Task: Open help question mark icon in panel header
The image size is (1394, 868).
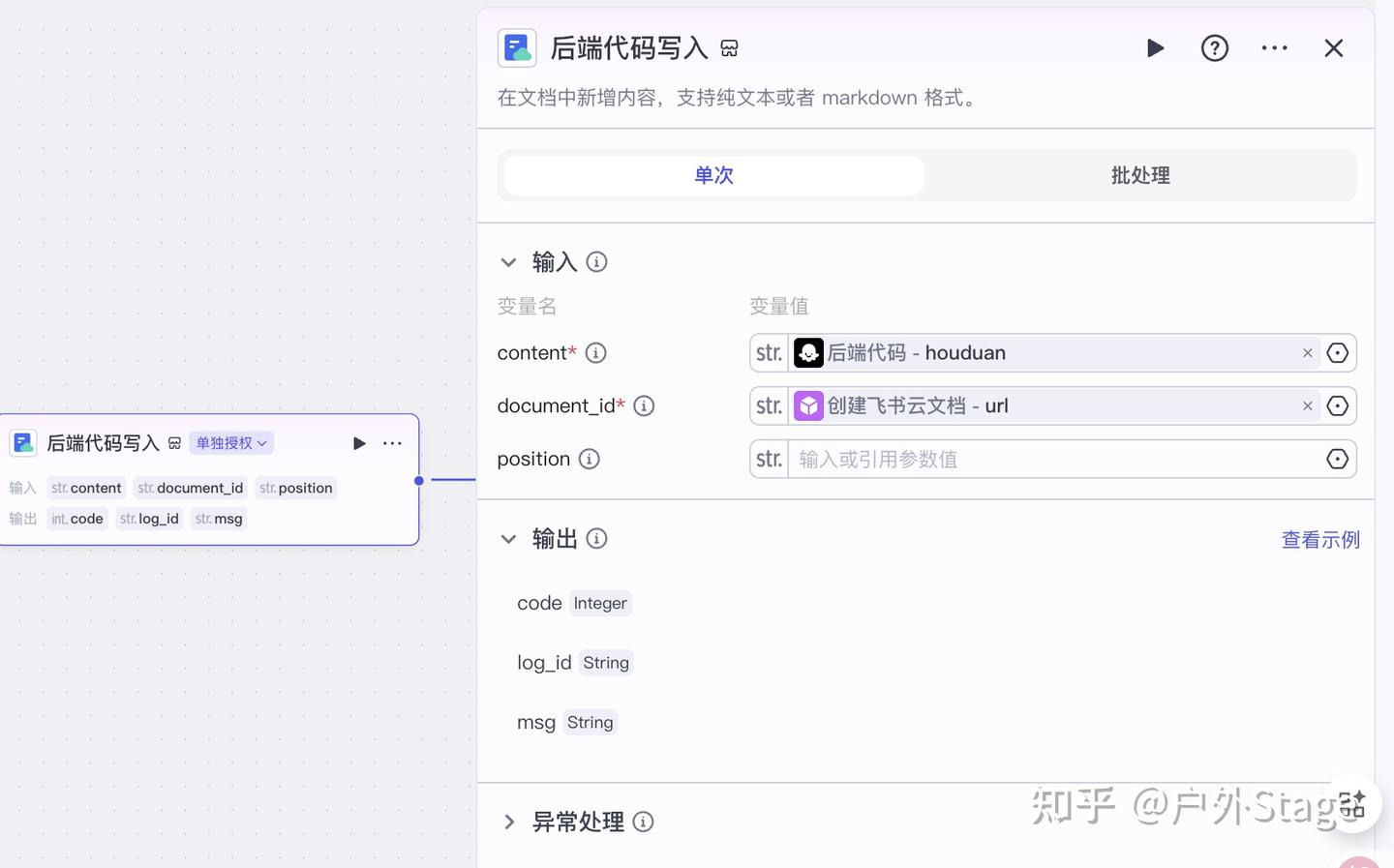Action: click(x=1215, y=48)
